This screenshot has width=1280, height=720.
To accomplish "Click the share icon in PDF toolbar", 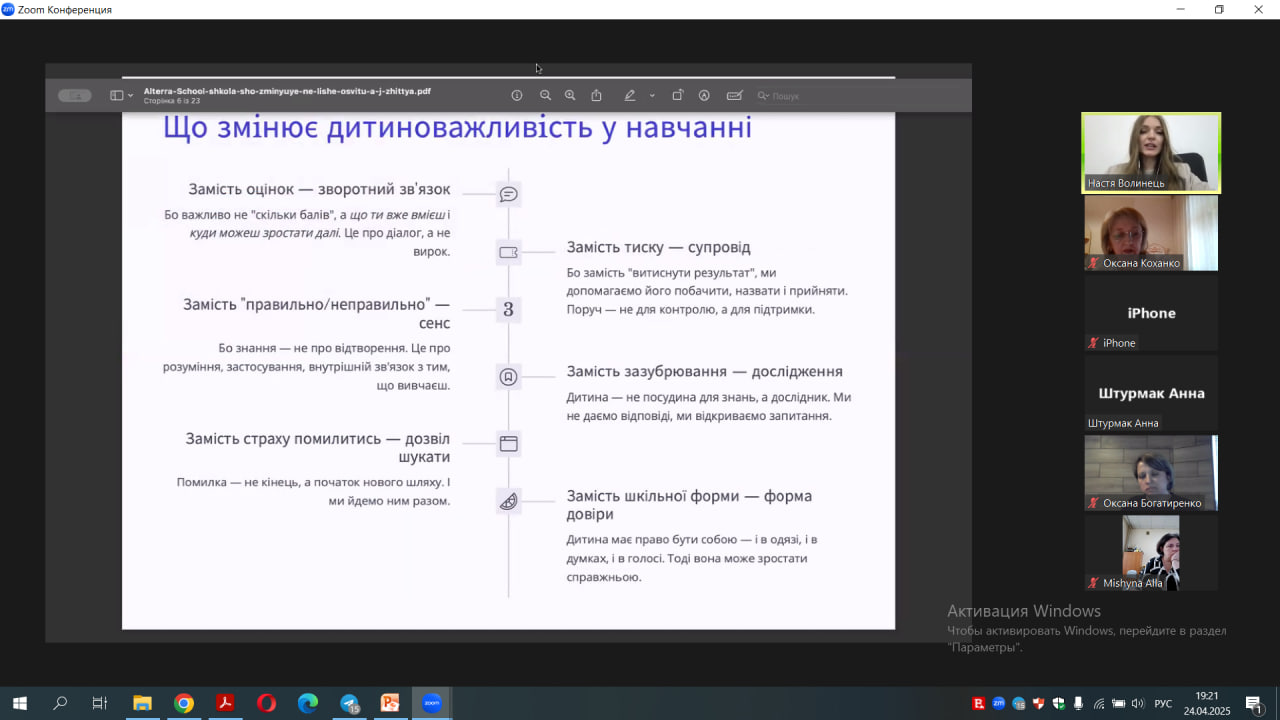I will pos(597,96).
